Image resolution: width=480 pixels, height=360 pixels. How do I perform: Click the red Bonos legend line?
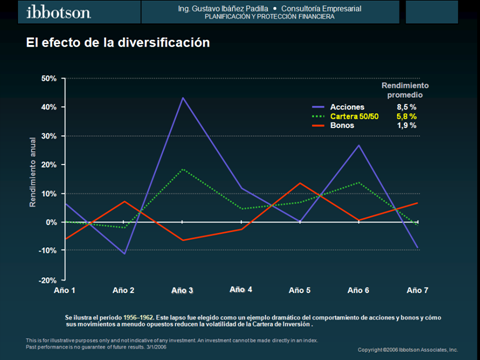[318, 126]
